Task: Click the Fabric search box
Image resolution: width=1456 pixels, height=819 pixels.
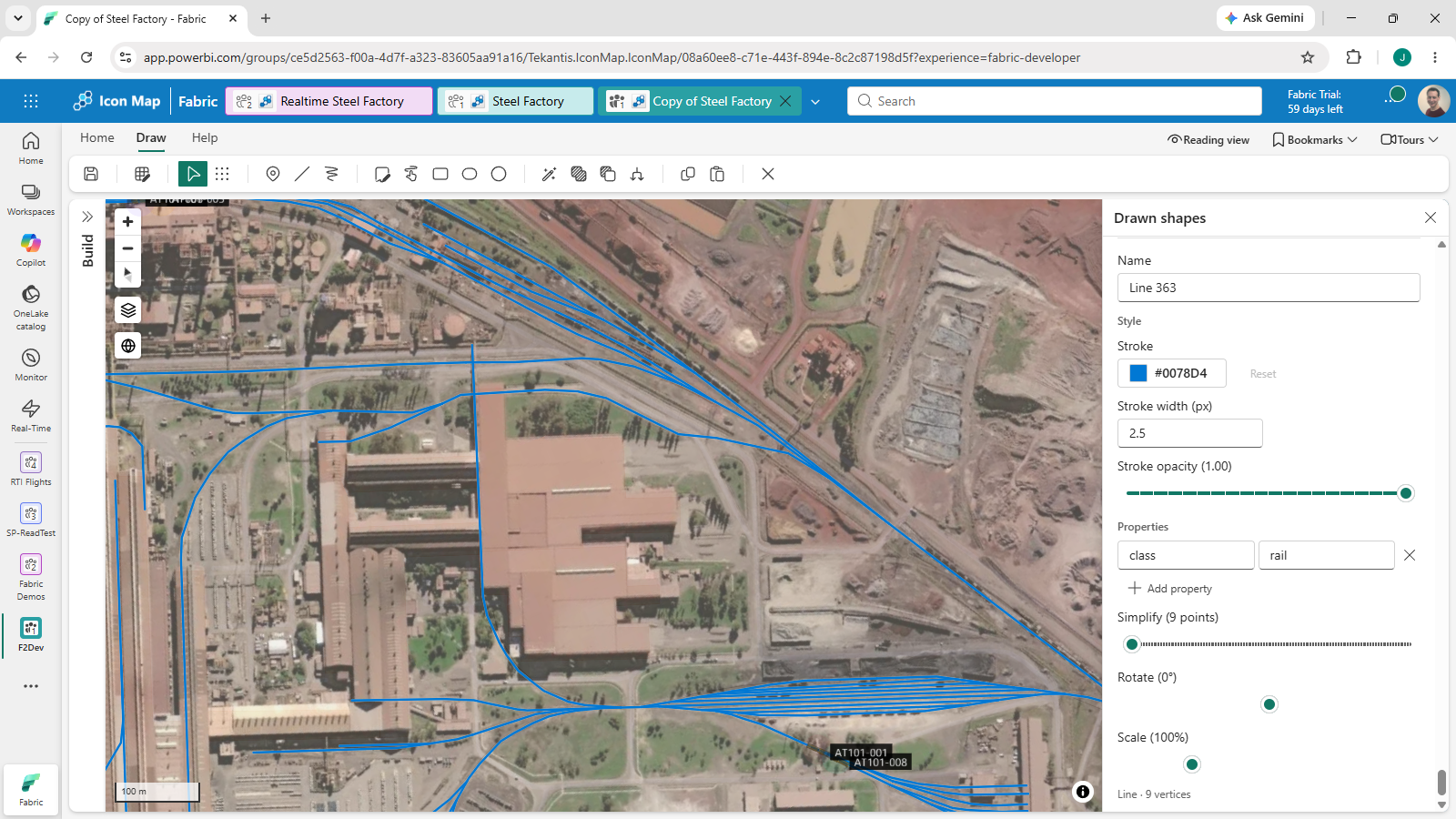Action: (x=1055, y=101)
